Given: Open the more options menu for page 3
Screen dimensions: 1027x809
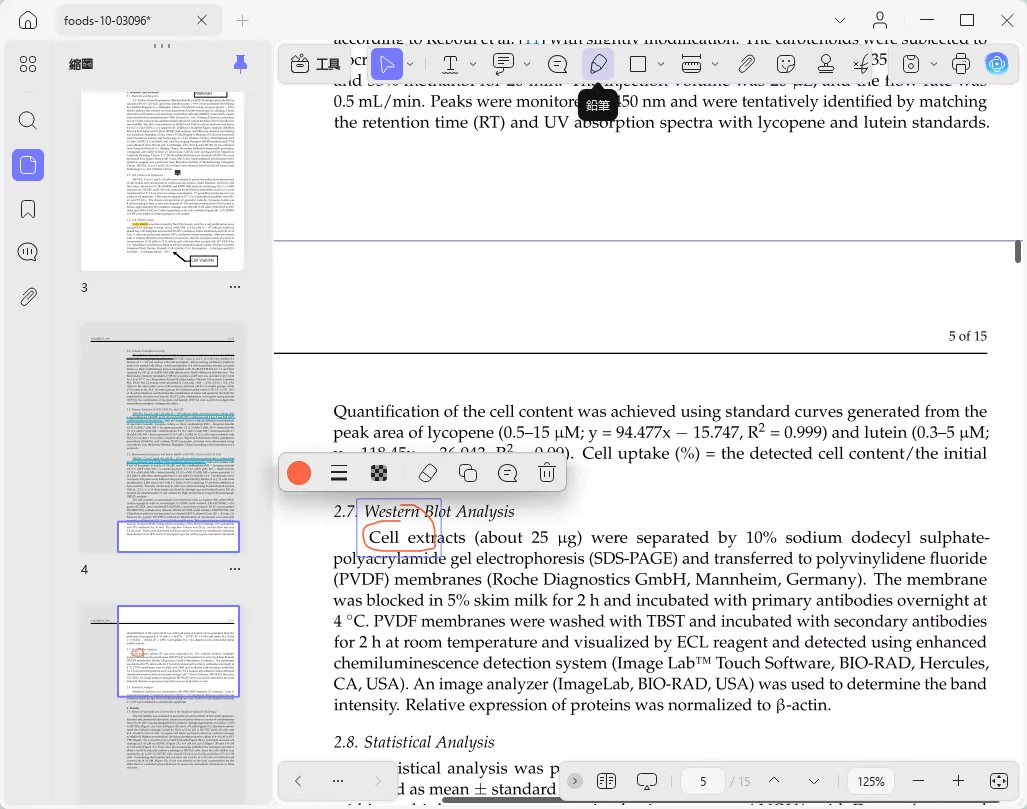Looking at the screenshot, I should pos(235,287).
